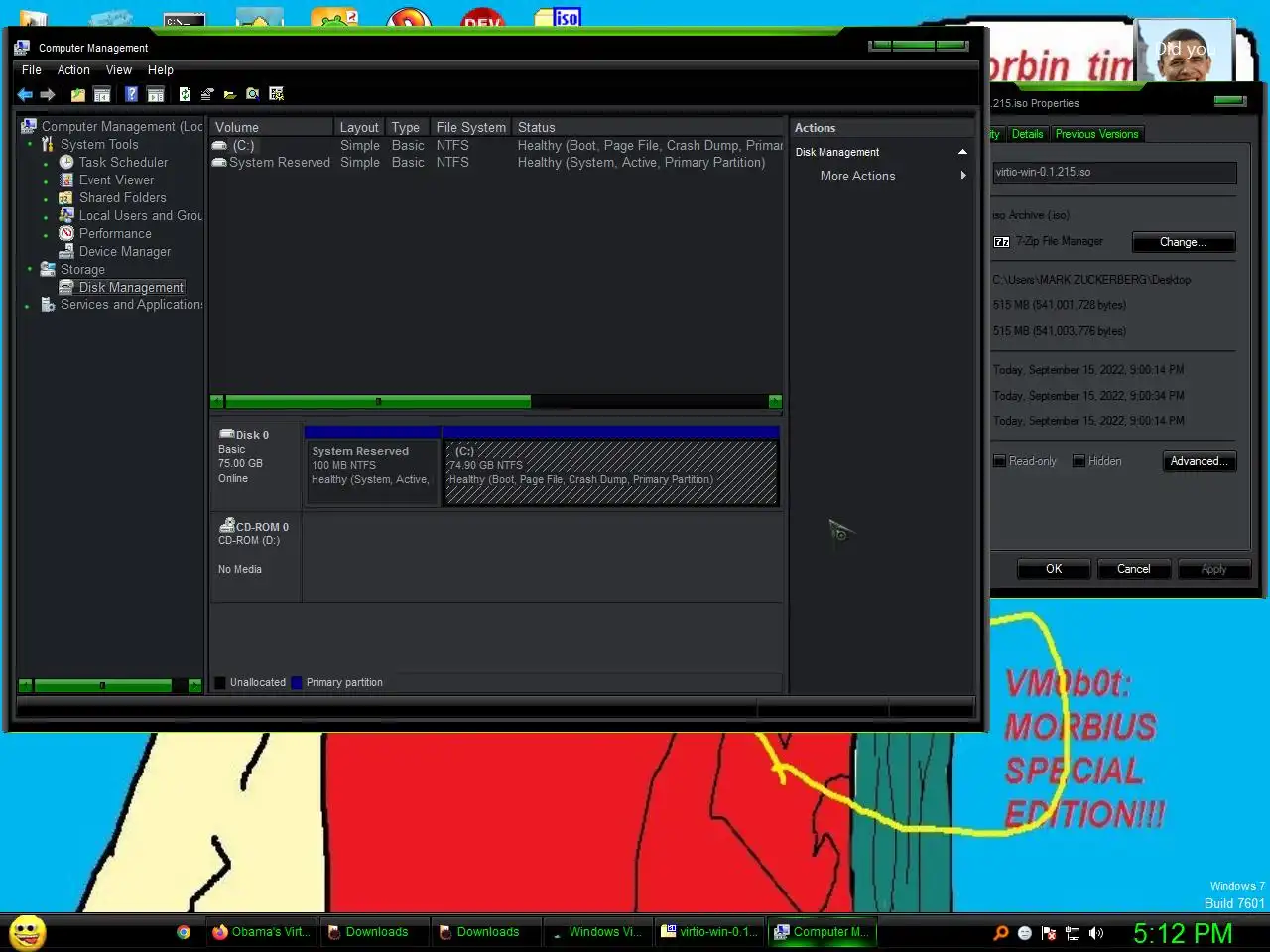Screen dimensions: 1270x952
Task: Click the Event Viewer icon in tree
Action: [66, 179]
